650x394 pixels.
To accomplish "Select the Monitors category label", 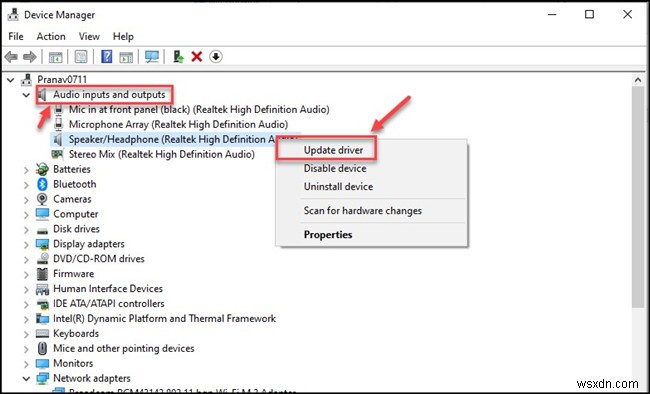I will [73, 363].
